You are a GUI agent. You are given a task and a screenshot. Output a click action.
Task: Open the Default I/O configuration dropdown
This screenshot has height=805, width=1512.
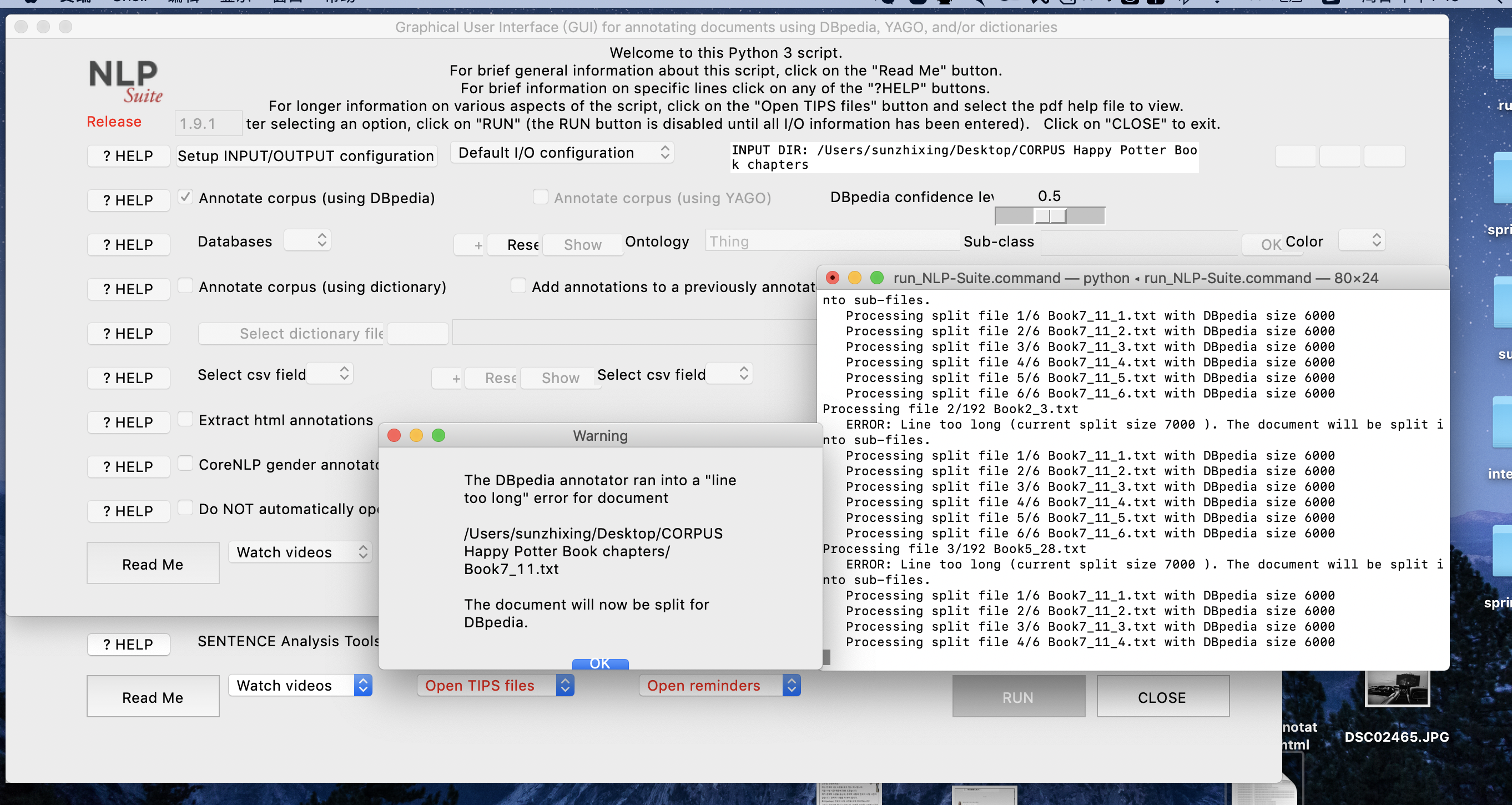(562, 153)
